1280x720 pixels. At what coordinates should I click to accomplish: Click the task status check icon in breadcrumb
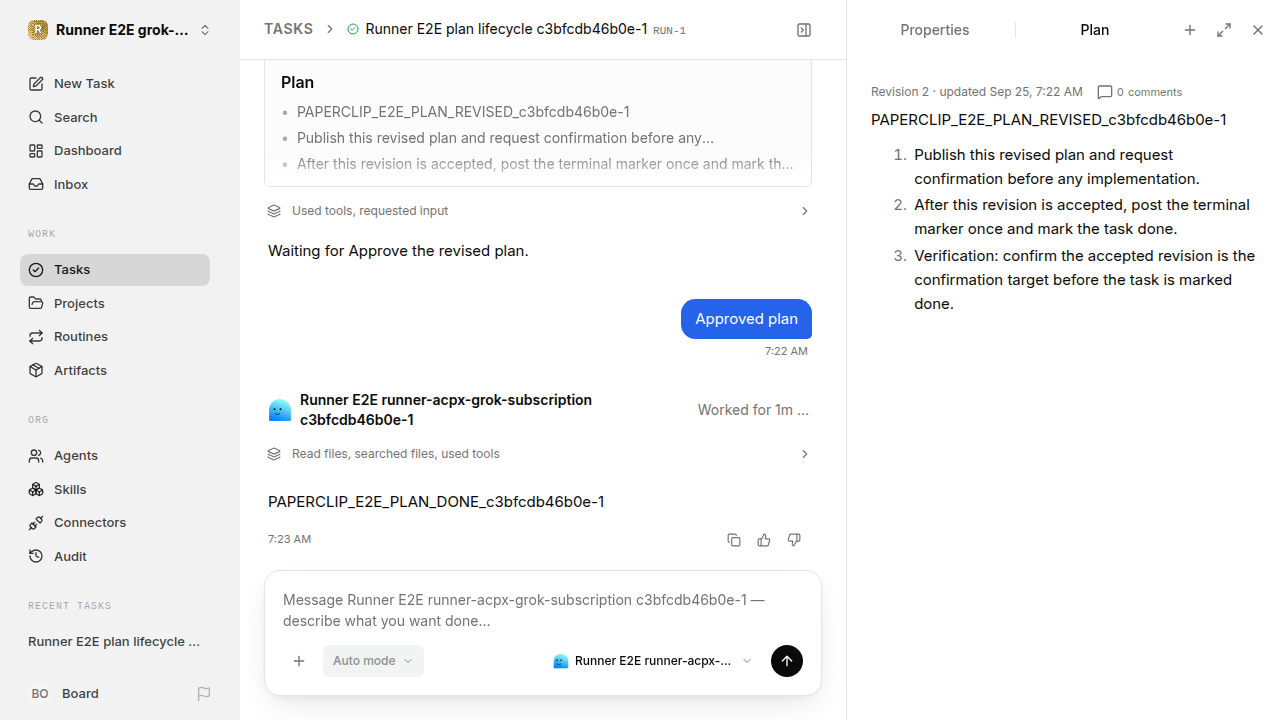tap(353, 30)
